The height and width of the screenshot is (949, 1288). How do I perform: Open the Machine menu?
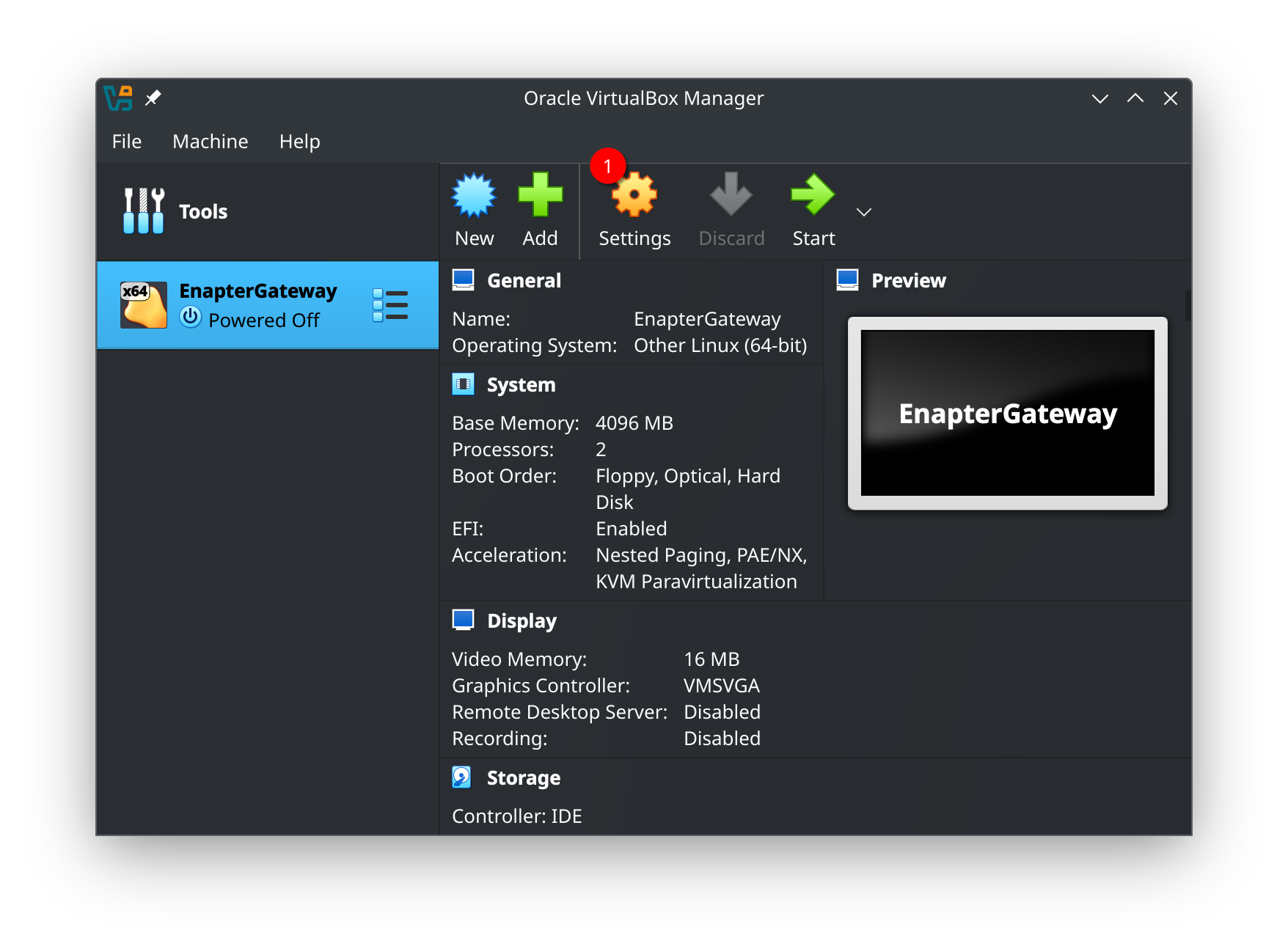coord(210,141)
